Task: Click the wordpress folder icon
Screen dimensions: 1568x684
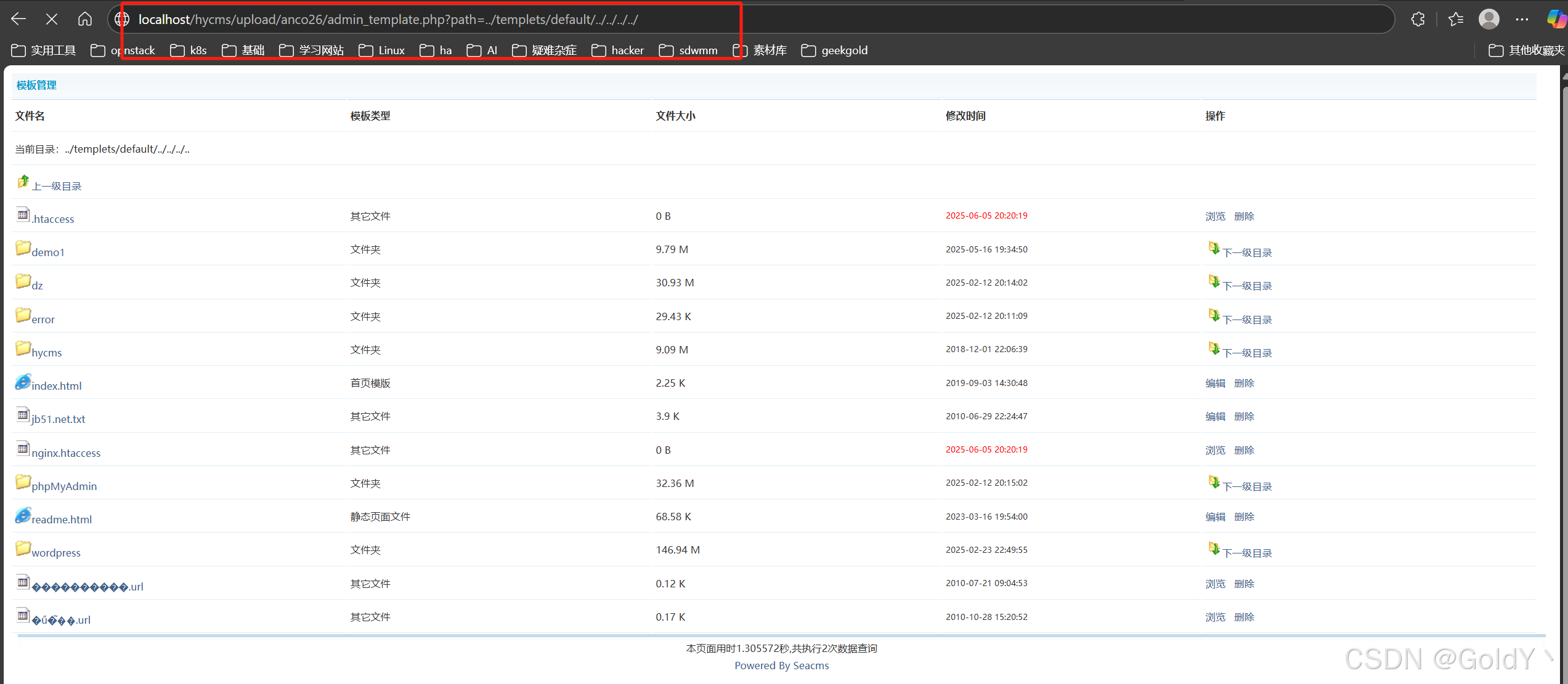Action: click(x=23, y=549)
